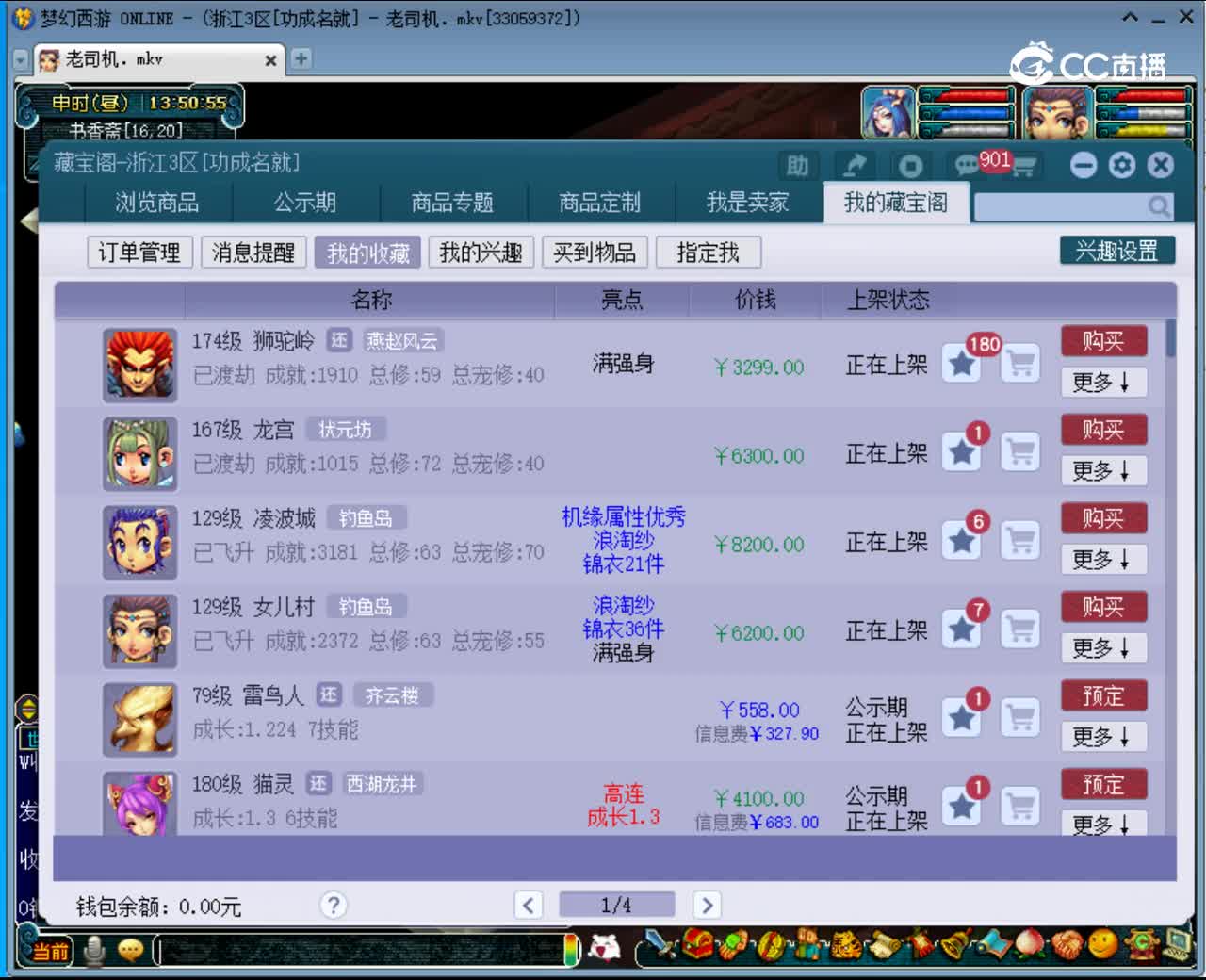Viewport: 1206px width, 980px height.
Task: Open emoji chat bubble icon
Action: [130, 951]
